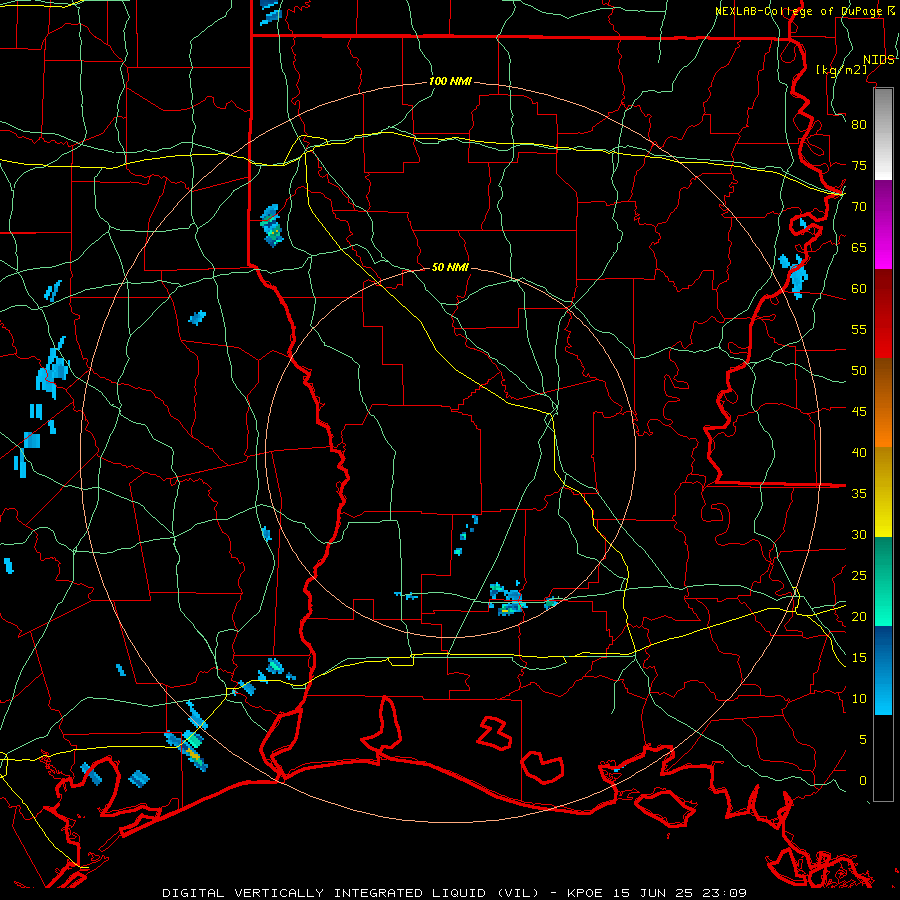Click the DIGITAL VERTICALLY INTEGRATED LIQUID (VIL) title
Viewport: 900px width, 900px height.
point(351,893)
